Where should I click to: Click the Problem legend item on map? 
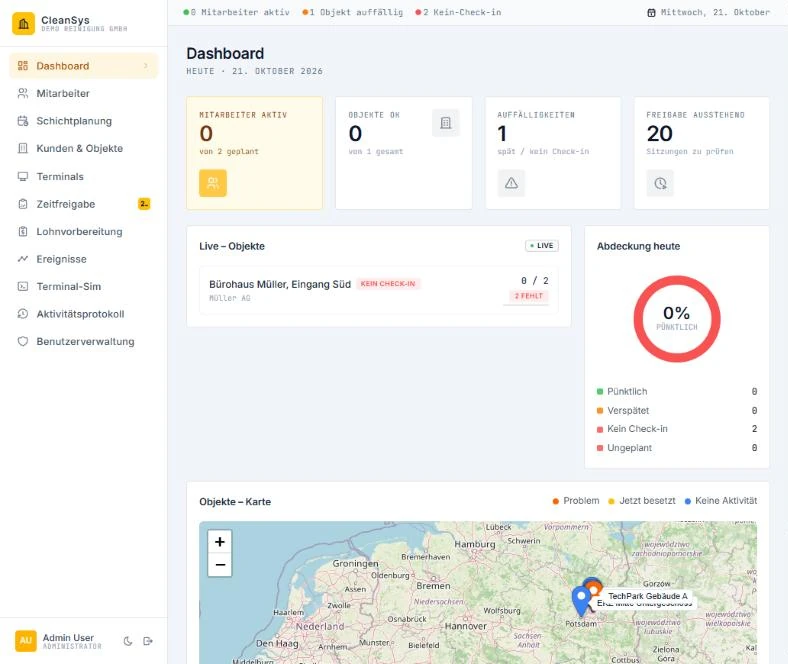tap(576, 501)
